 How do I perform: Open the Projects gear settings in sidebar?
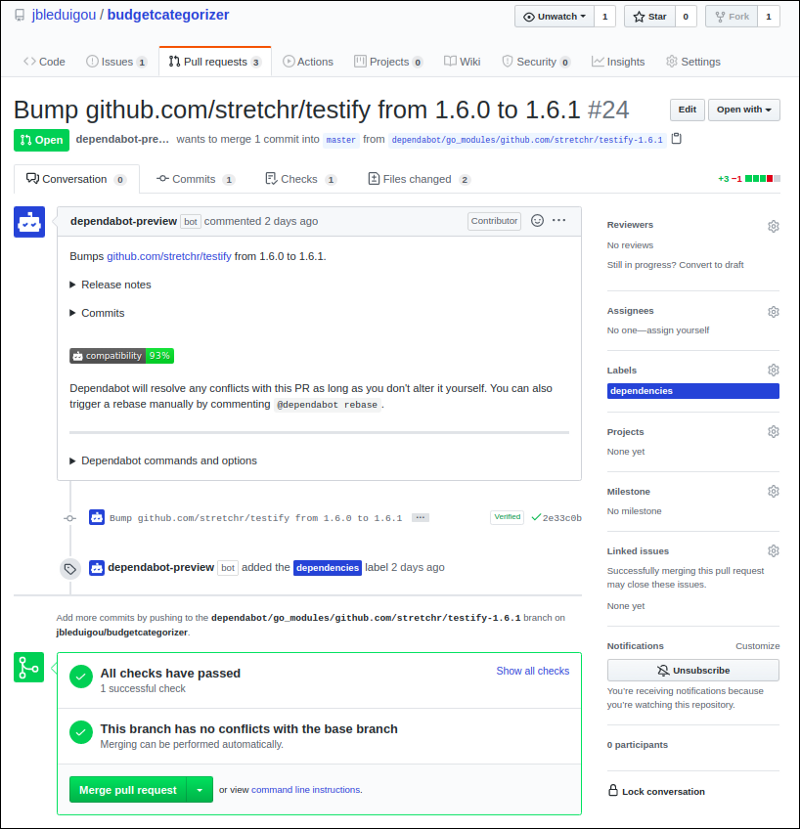coord(773,432)
